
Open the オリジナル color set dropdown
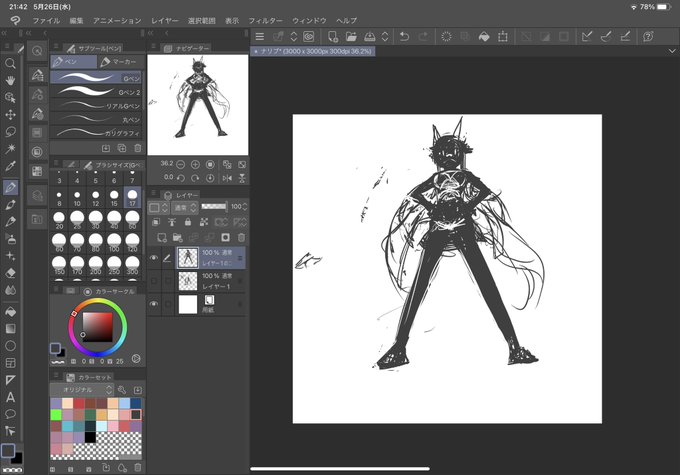coord(82,390)
